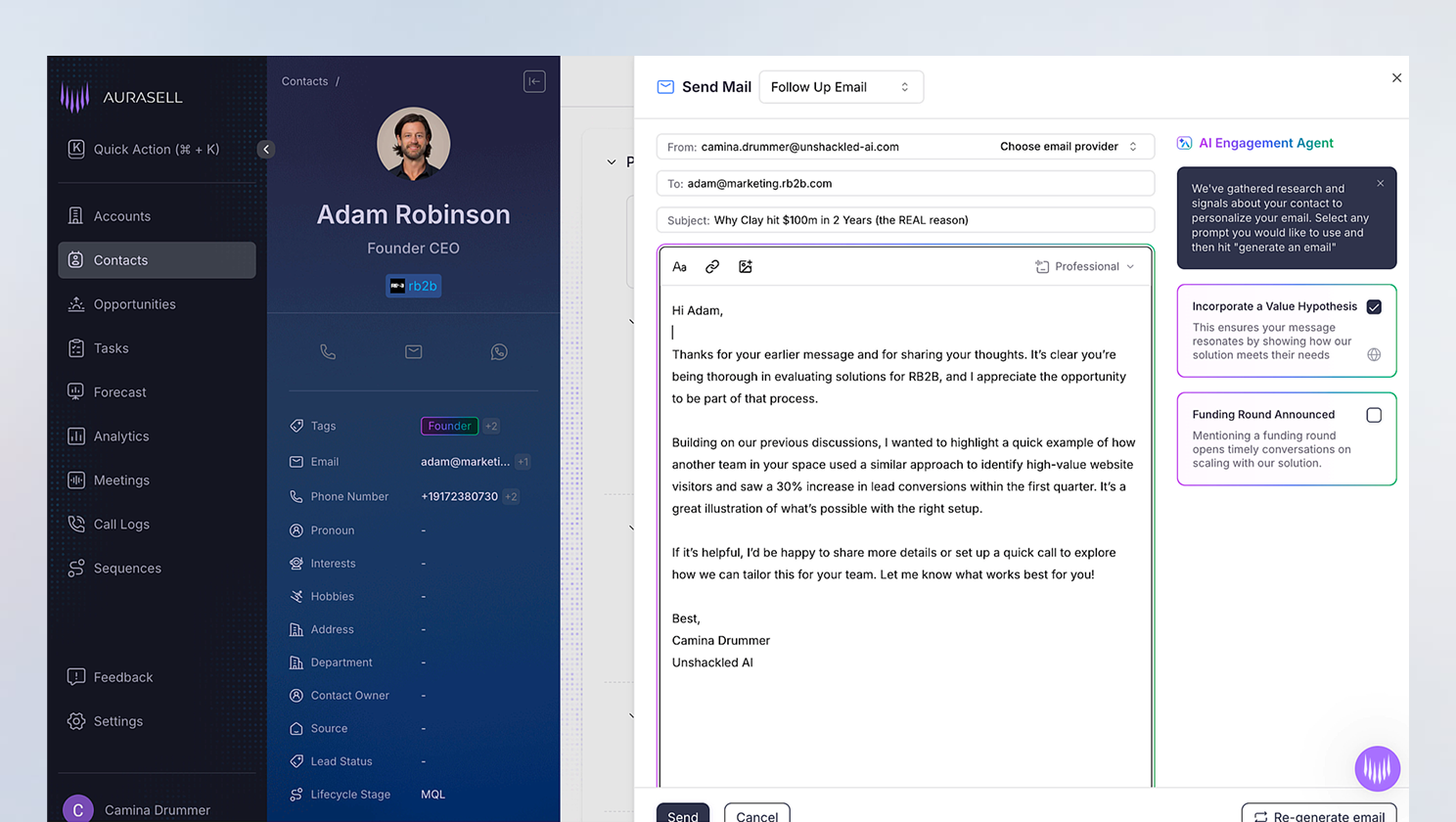Click the Quick Action K icon
The image size is (1456, 822).
coord(76,149)
